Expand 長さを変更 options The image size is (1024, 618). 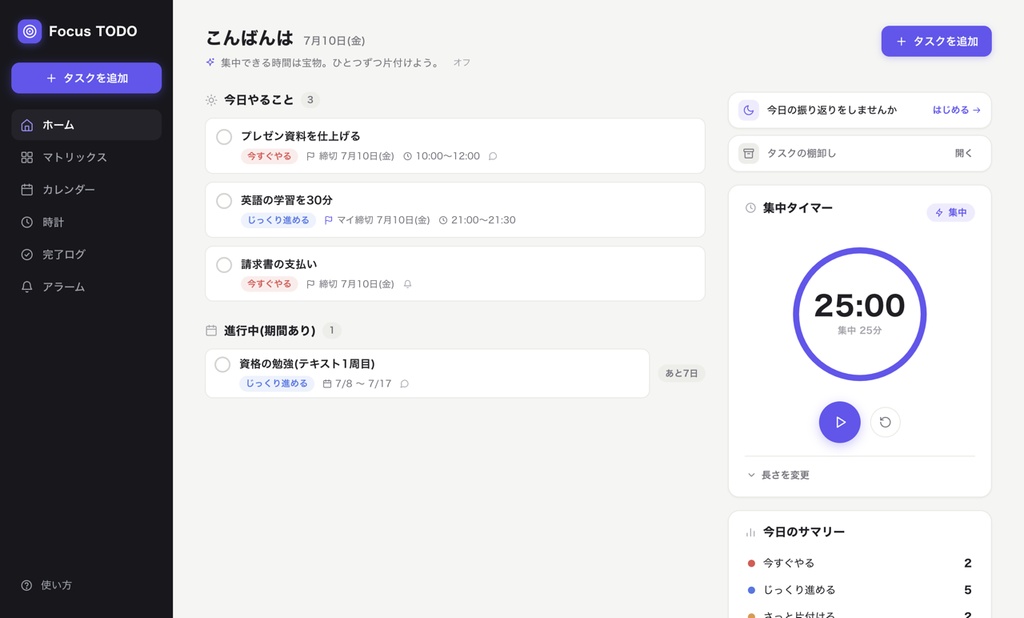(778, 475)
